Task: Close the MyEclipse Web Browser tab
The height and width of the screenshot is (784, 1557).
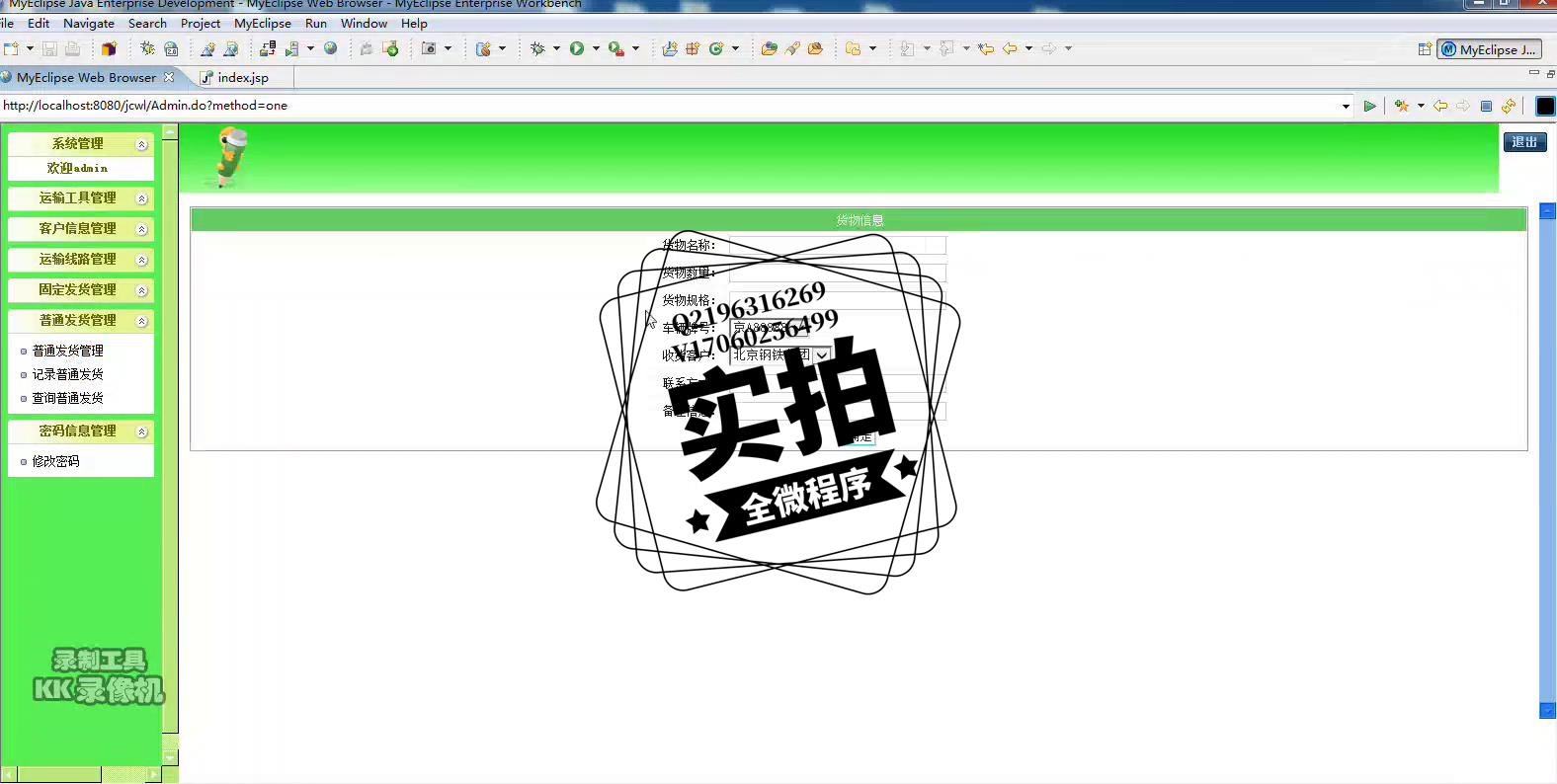Action: pos(169,77)
